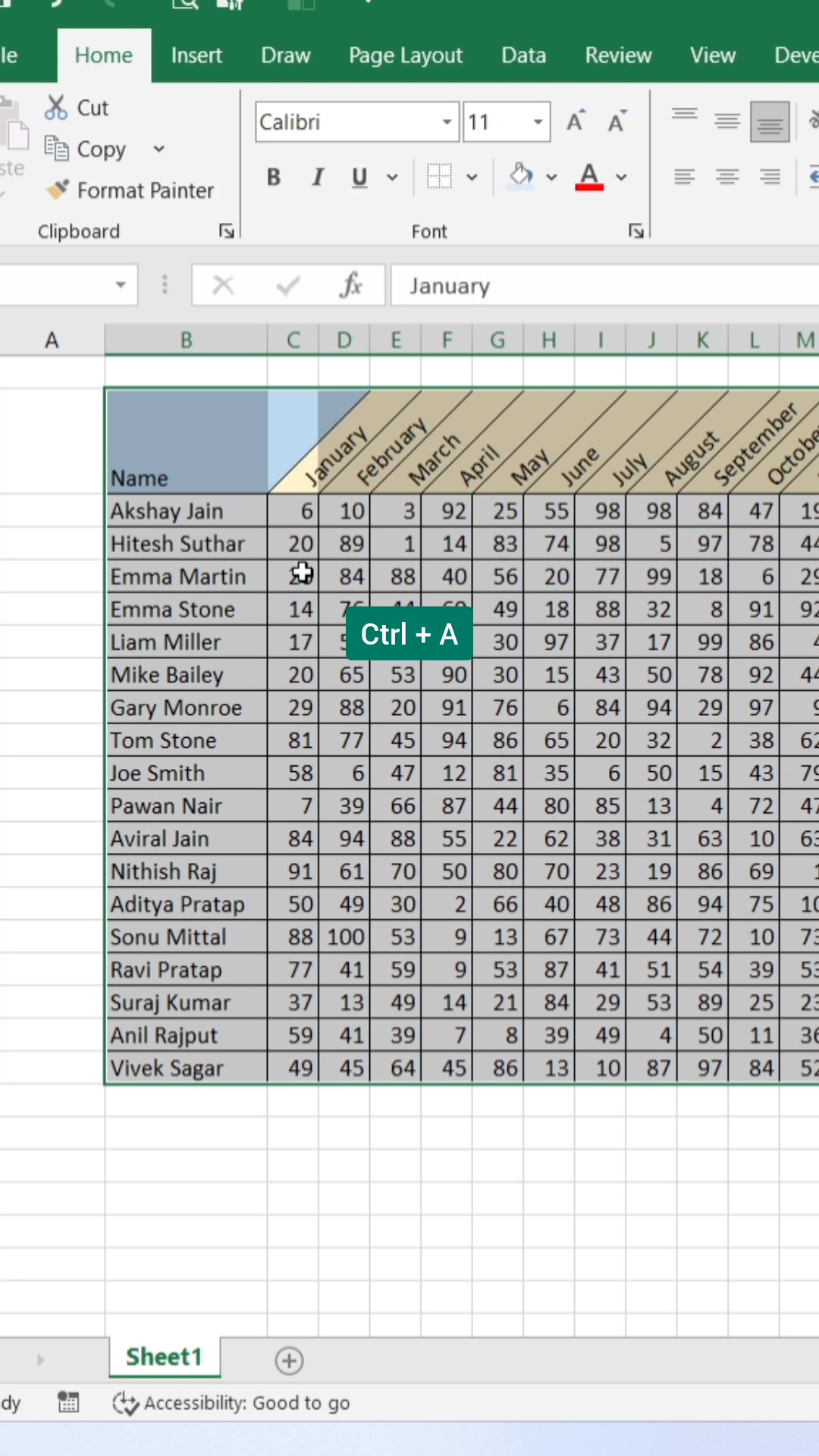Center text horizontally
Viewport: 819px width, 1456px height.
(x=727, y=177)
